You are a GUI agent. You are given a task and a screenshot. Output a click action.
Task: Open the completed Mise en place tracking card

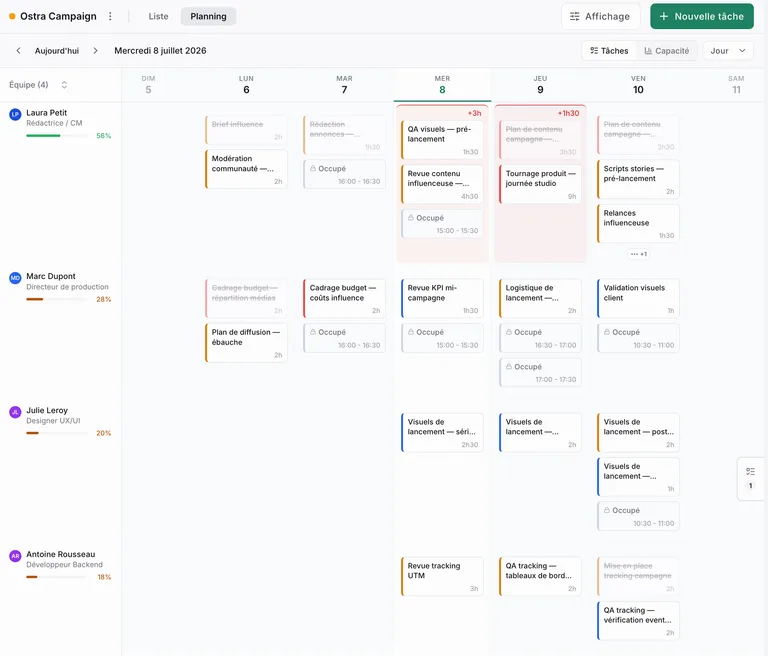pos(638,576)
